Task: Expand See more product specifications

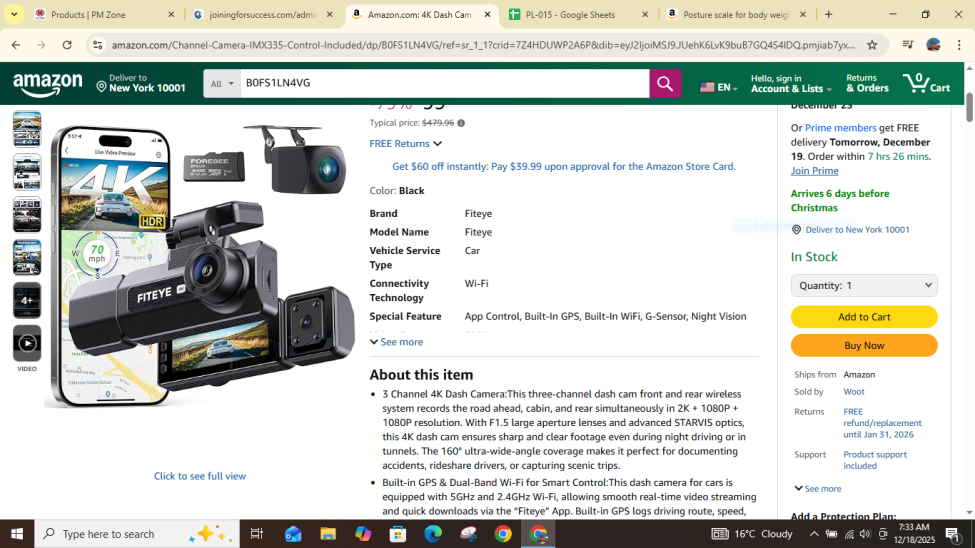Action: point(397,342)
